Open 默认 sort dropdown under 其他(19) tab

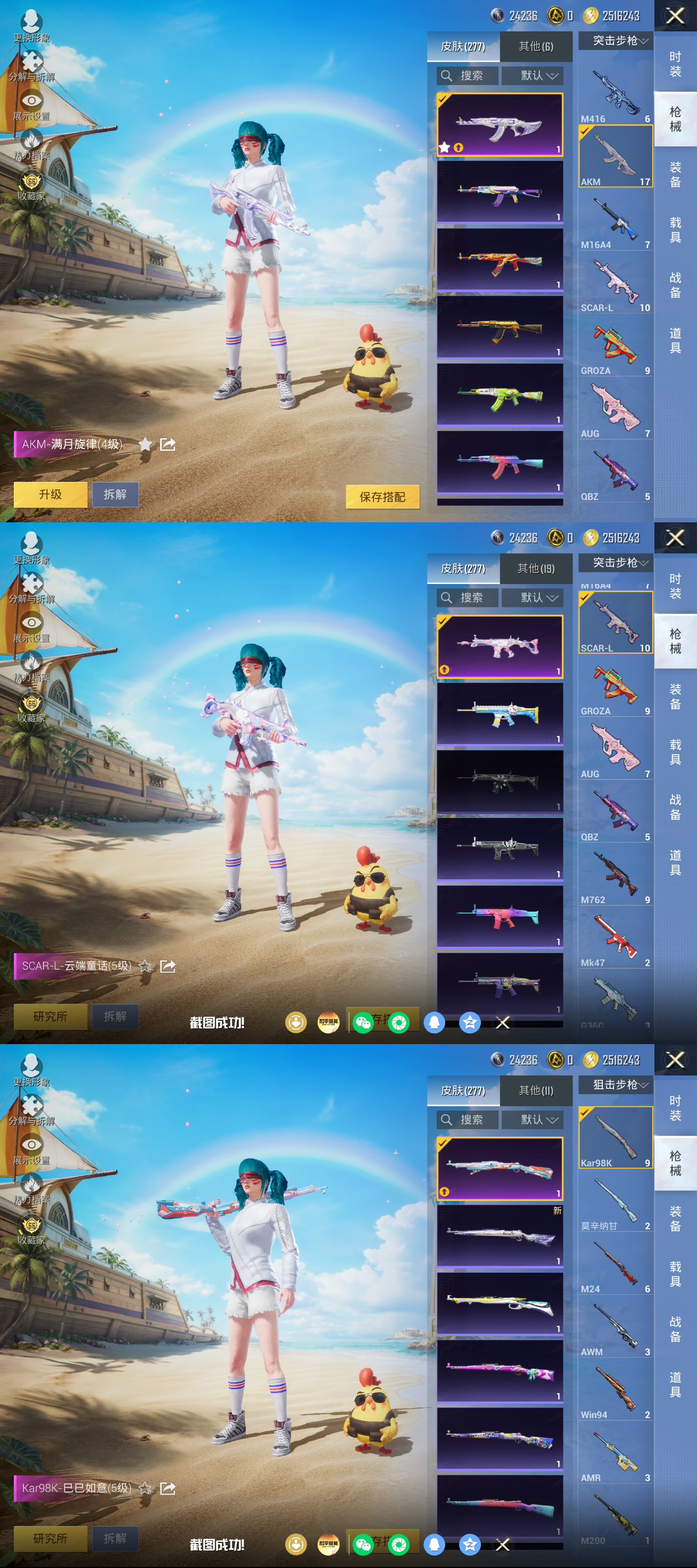pyautogui.click(x=533, y=598)
